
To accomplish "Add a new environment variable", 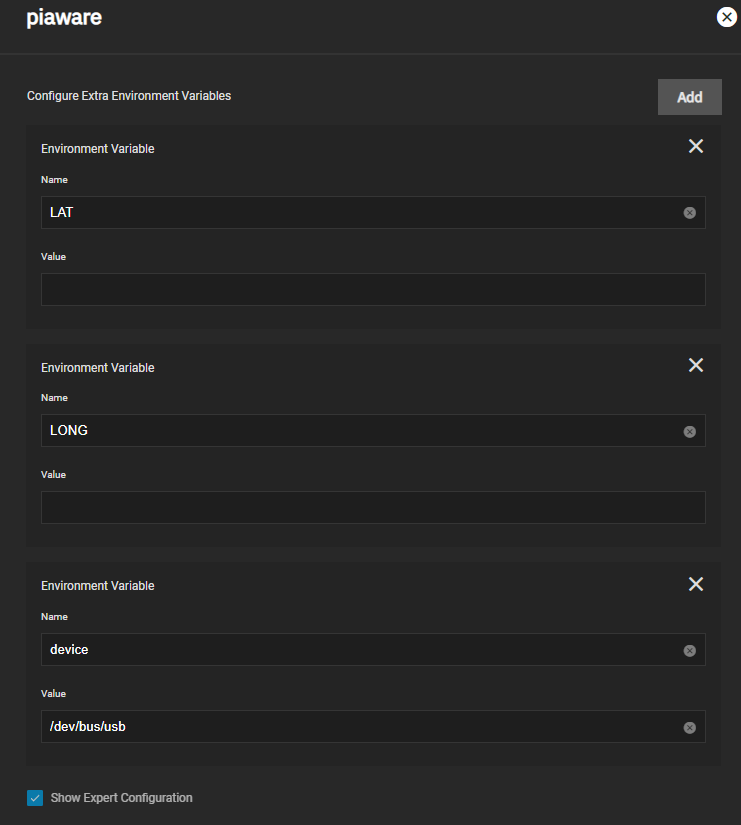I will coord(689,97).
